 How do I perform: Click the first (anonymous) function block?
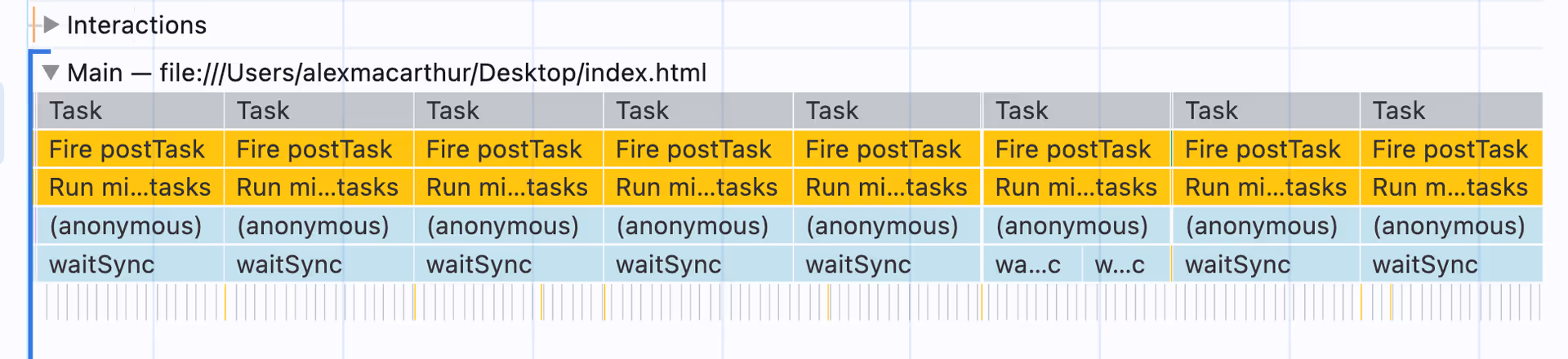(x=130, y=226)
